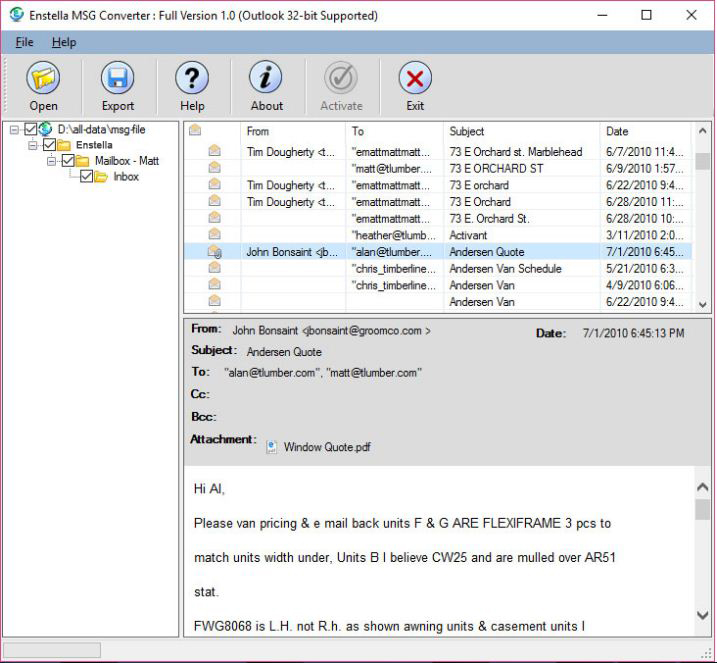The height and width of the screenshot is (663, 717).
Task: Click the "heather@tlumb... recipient cell
Action: [394, 235]
